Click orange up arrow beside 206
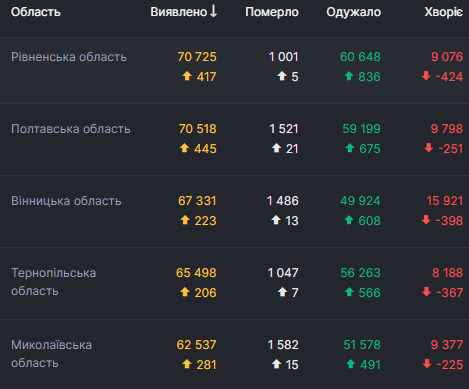 pyautogui.click(x=185, y=292)
